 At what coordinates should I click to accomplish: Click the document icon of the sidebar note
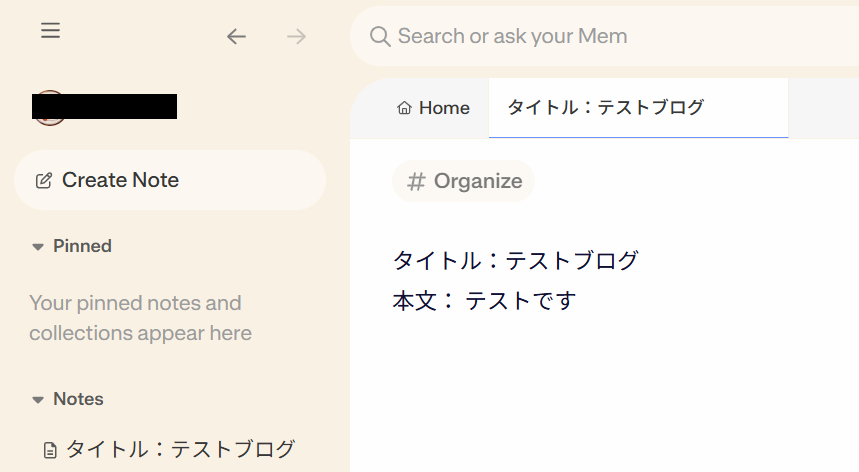[50, 450]
